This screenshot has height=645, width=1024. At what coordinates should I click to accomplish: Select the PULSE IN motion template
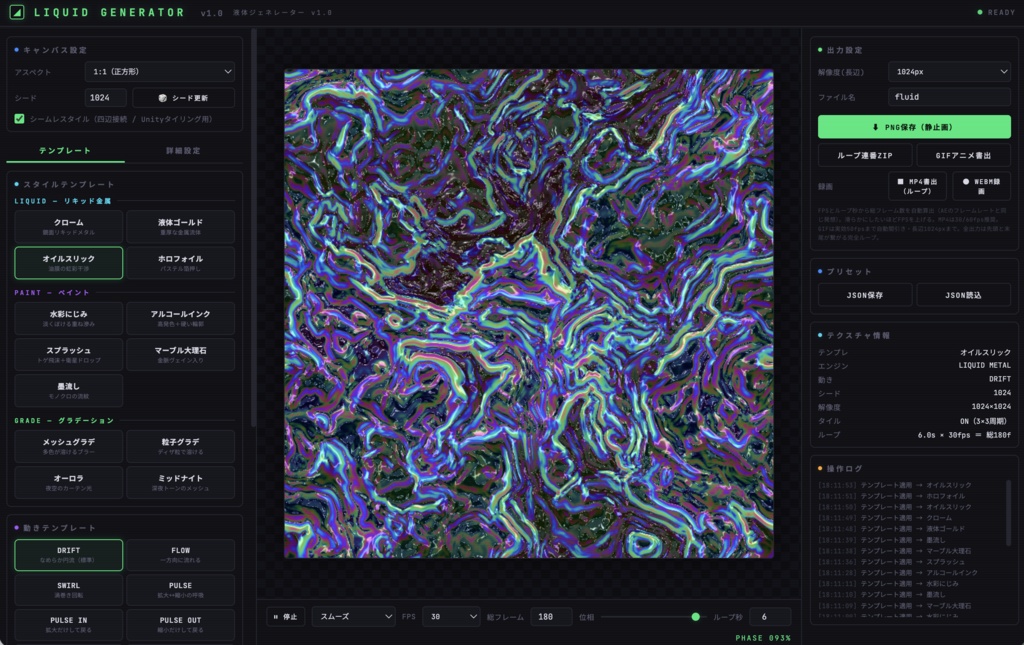[69, 625]
